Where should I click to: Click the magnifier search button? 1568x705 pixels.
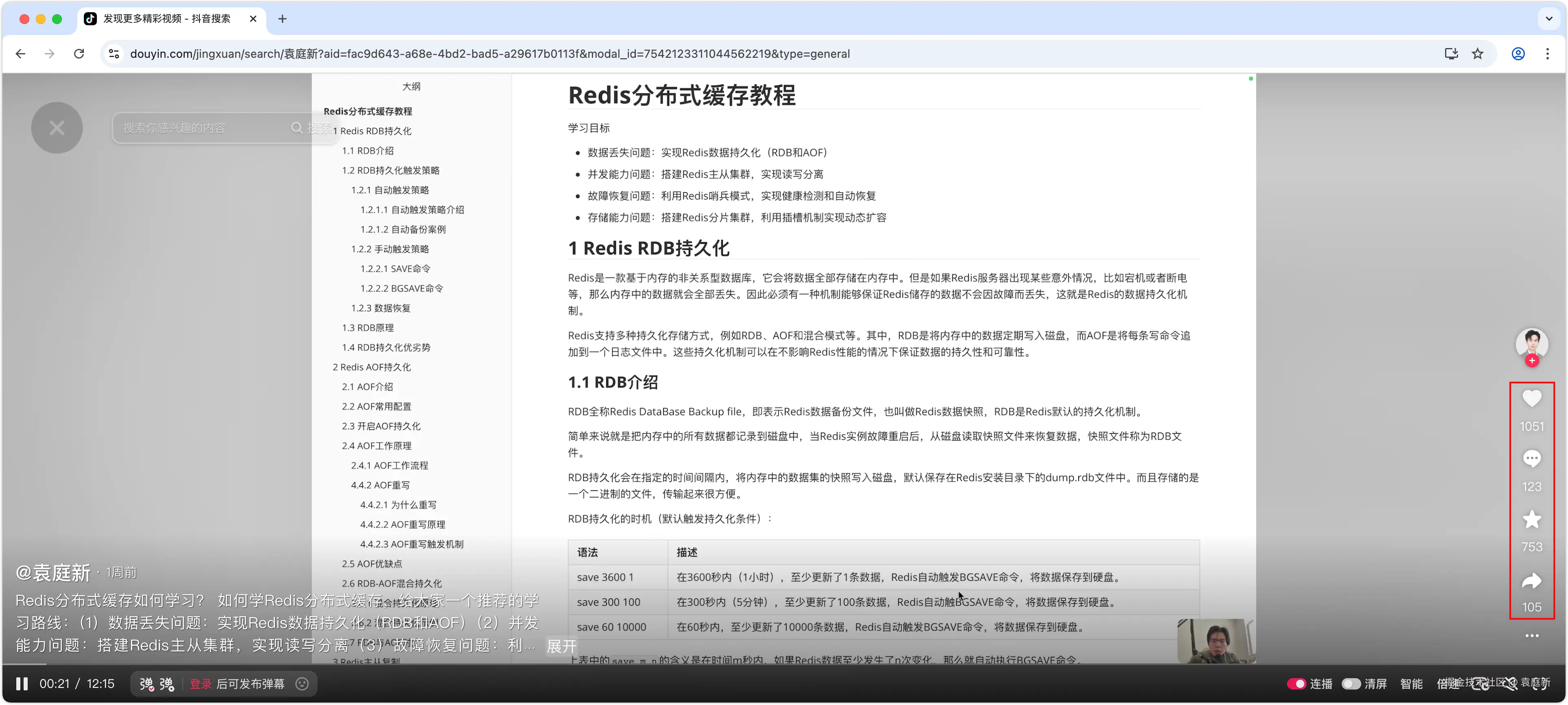click(x=312, y=128)
